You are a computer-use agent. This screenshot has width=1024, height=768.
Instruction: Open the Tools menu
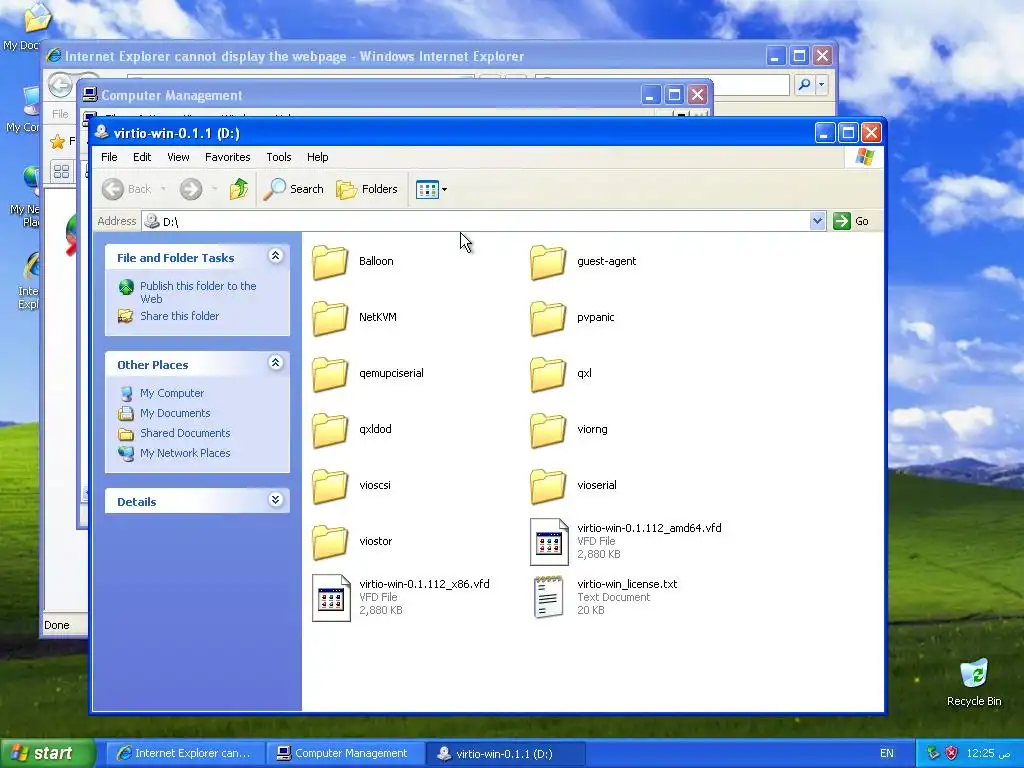tap(278, 157)
